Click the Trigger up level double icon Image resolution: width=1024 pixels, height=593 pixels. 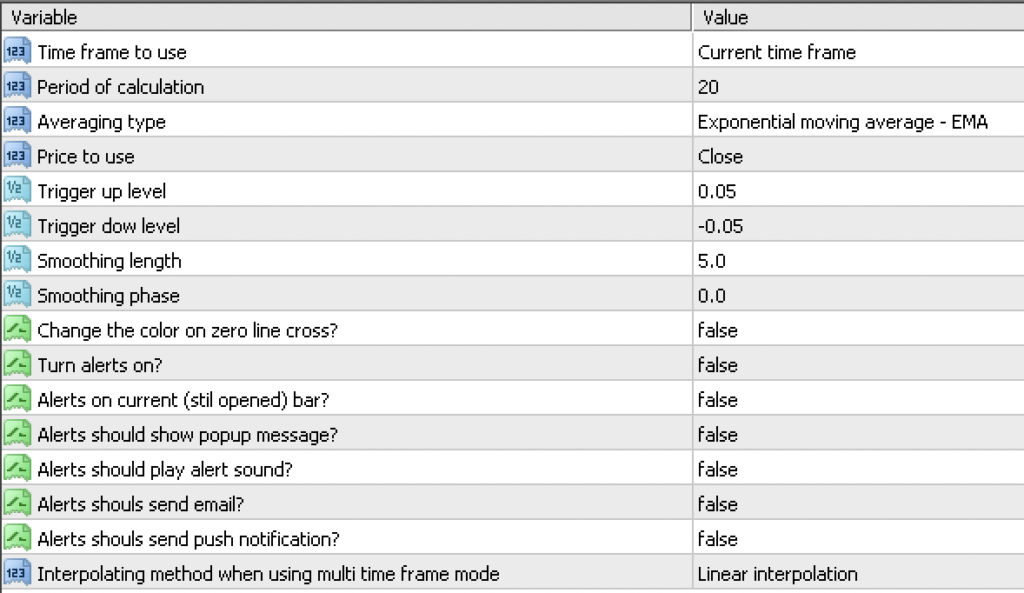[x=18, y=191]
